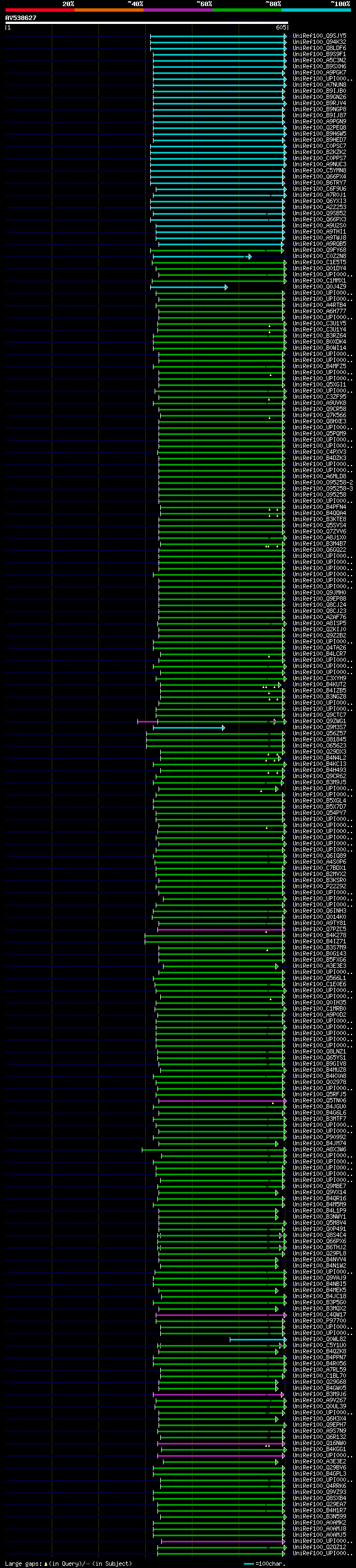This screenshot has height=1568, width=356.
Task: Click the green ~80% identity legend segment
Action: pos(247,10)
